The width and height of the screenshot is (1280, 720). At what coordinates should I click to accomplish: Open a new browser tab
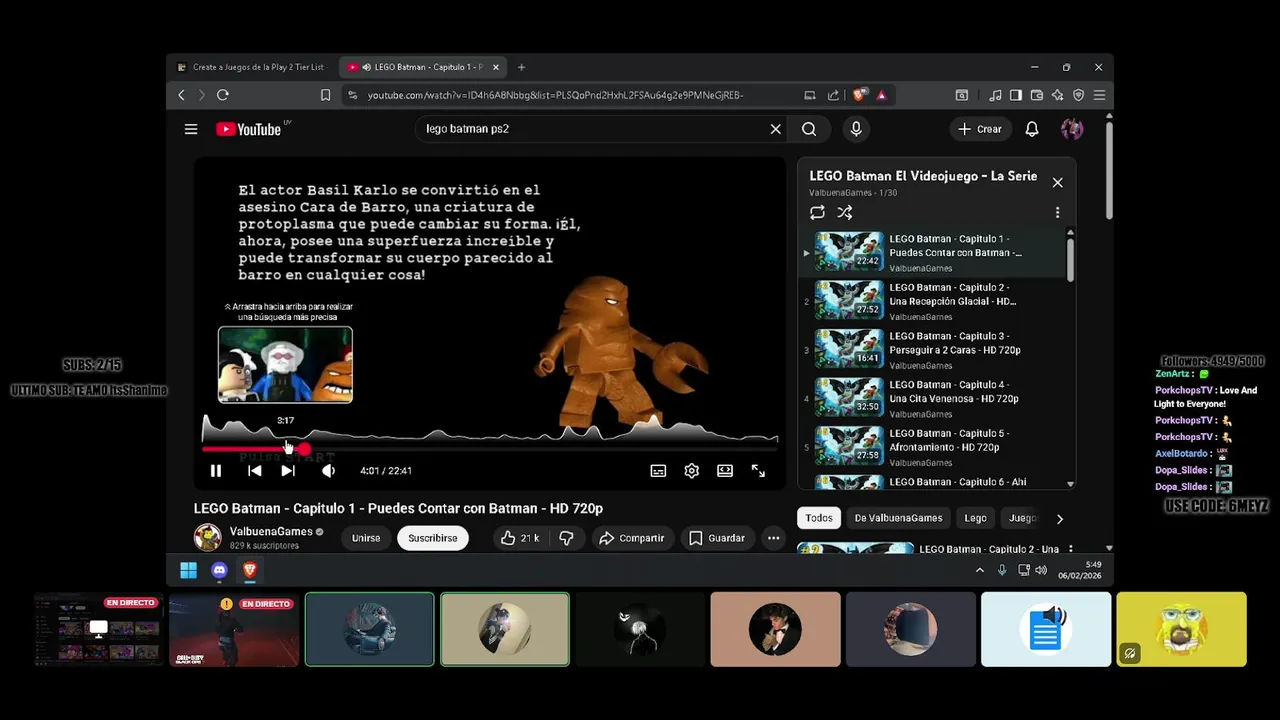pos(521,67)
